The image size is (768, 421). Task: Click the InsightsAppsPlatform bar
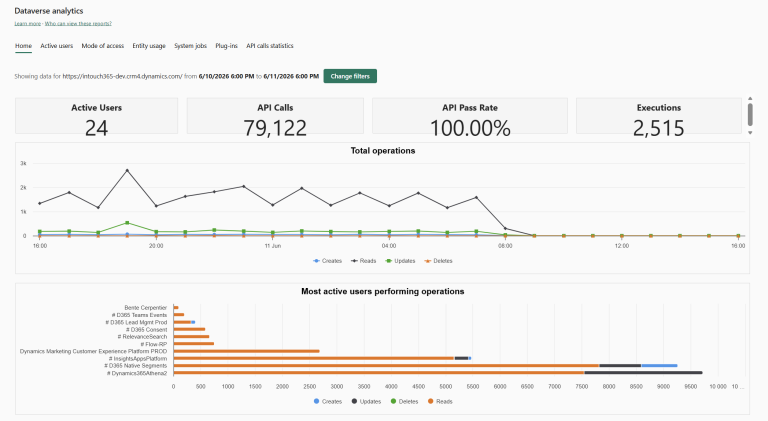[x=322, y=358]
